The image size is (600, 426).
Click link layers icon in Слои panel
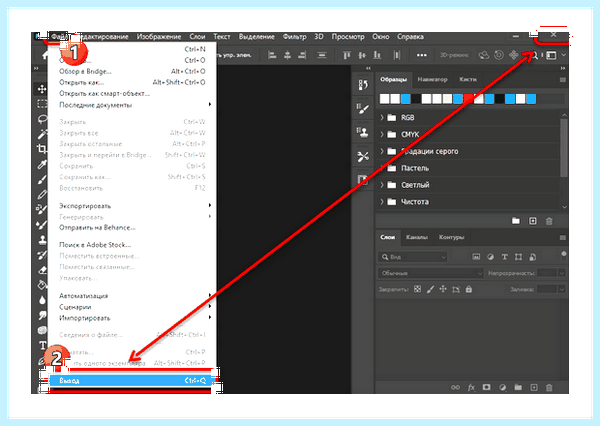pos(455,387)
